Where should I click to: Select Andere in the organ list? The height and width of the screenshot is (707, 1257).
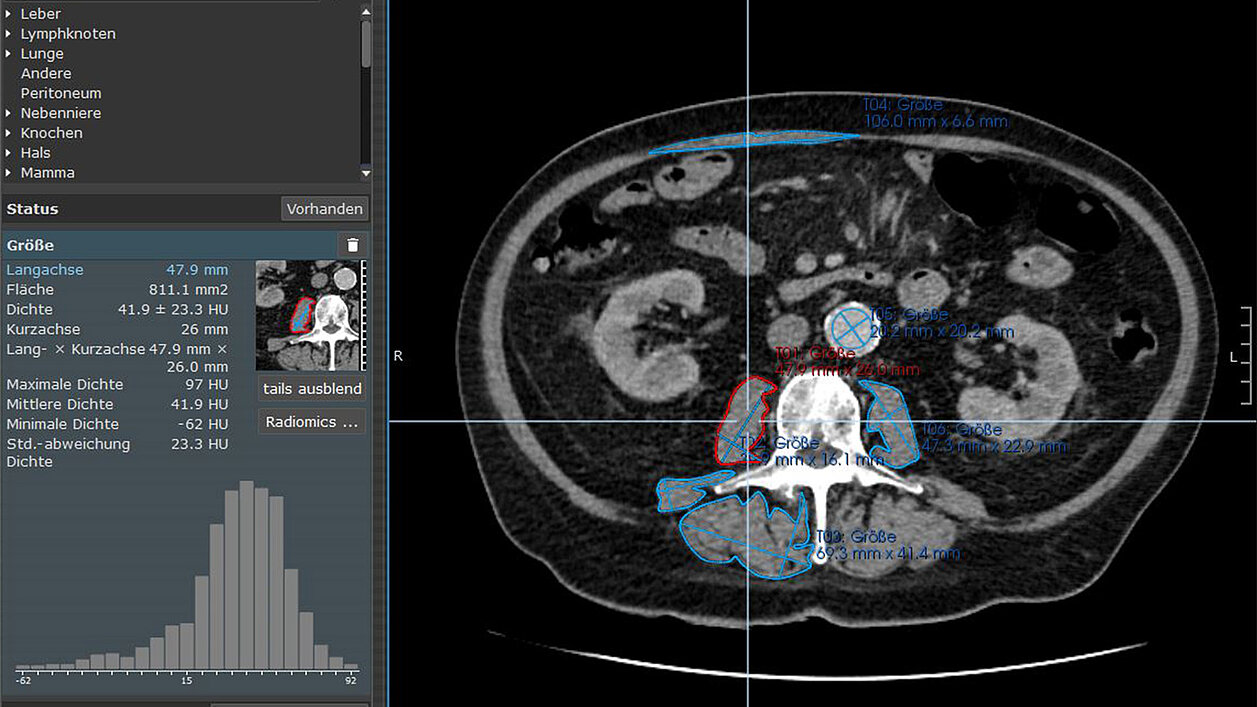46,73
